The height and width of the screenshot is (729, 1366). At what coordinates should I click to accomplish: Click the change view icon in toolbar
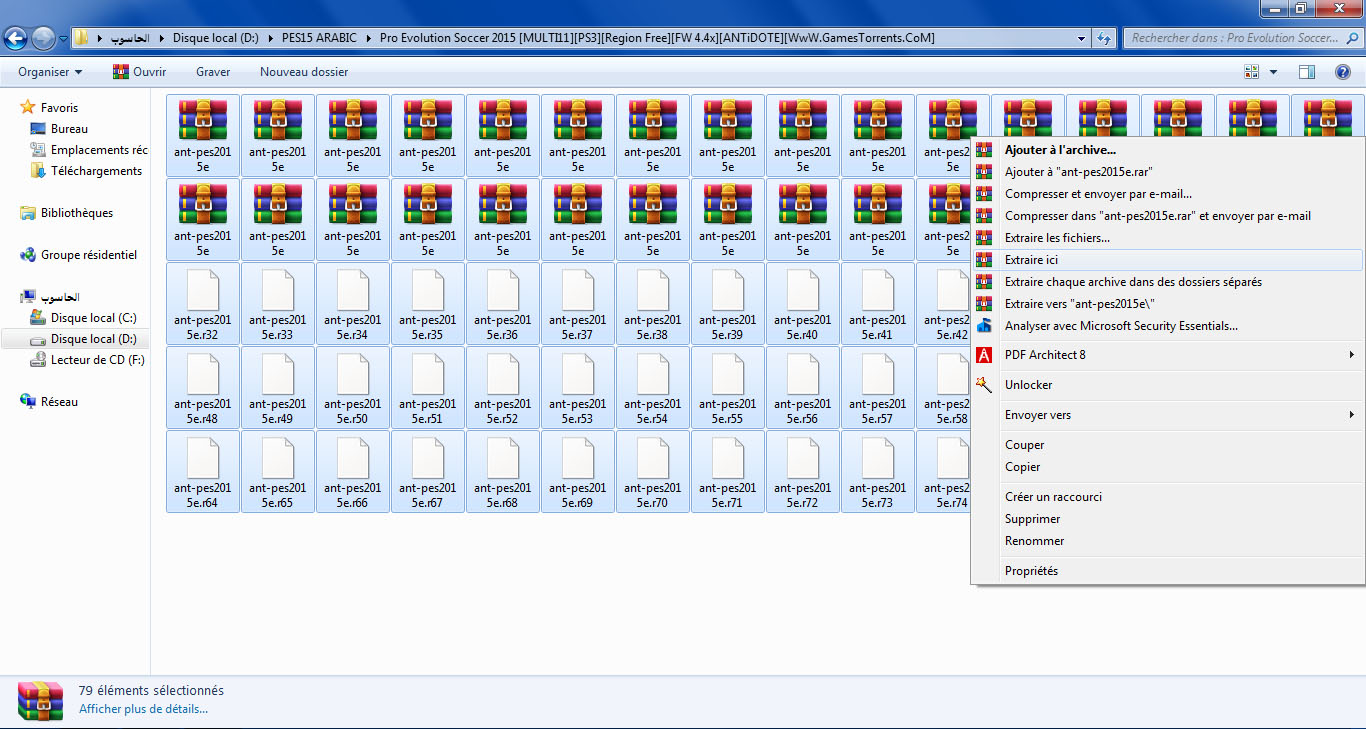pyautogui.click(x=1252, y=72)
